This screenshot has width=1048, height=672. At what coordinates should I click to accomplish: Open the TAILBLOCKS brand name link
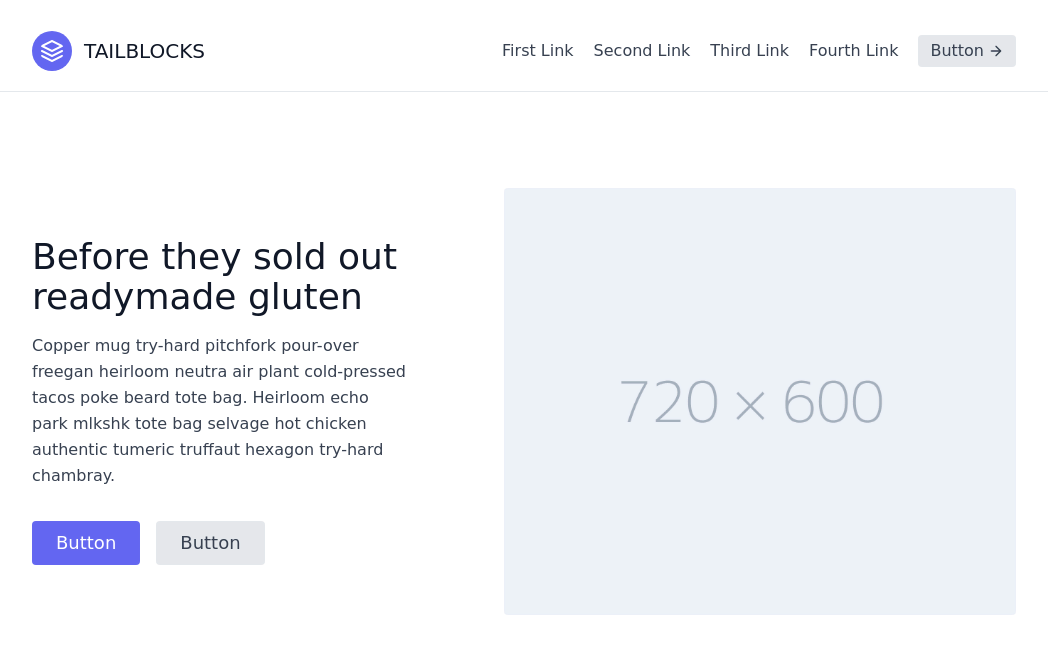coord(144,51)
